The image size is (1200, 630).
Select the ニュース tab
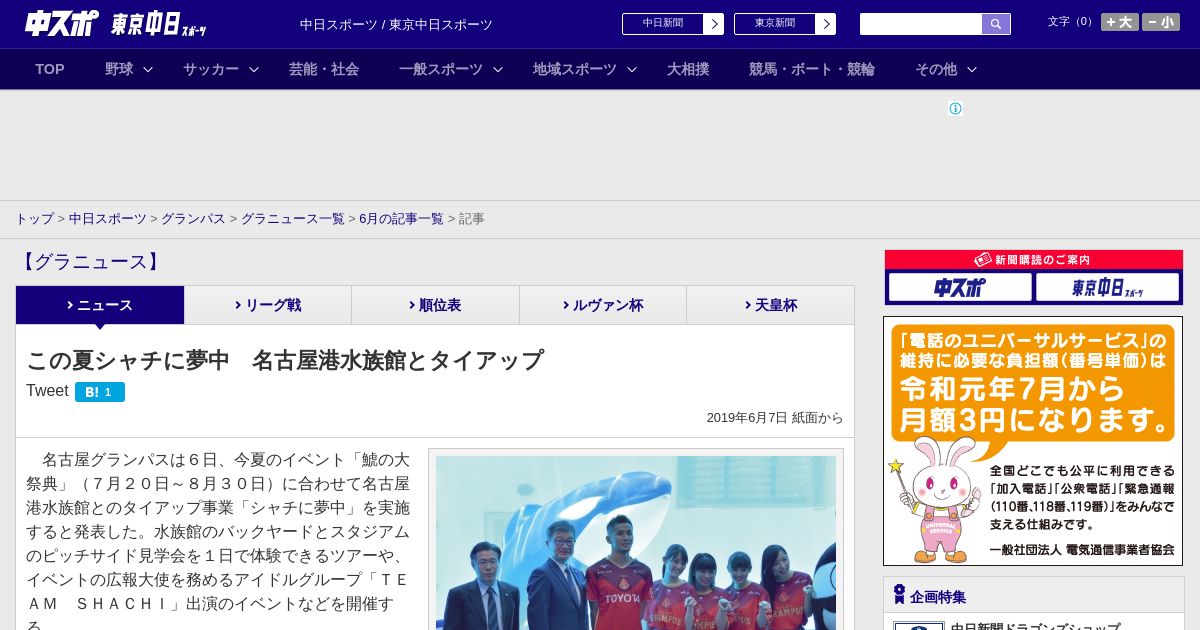coord(100,305)
